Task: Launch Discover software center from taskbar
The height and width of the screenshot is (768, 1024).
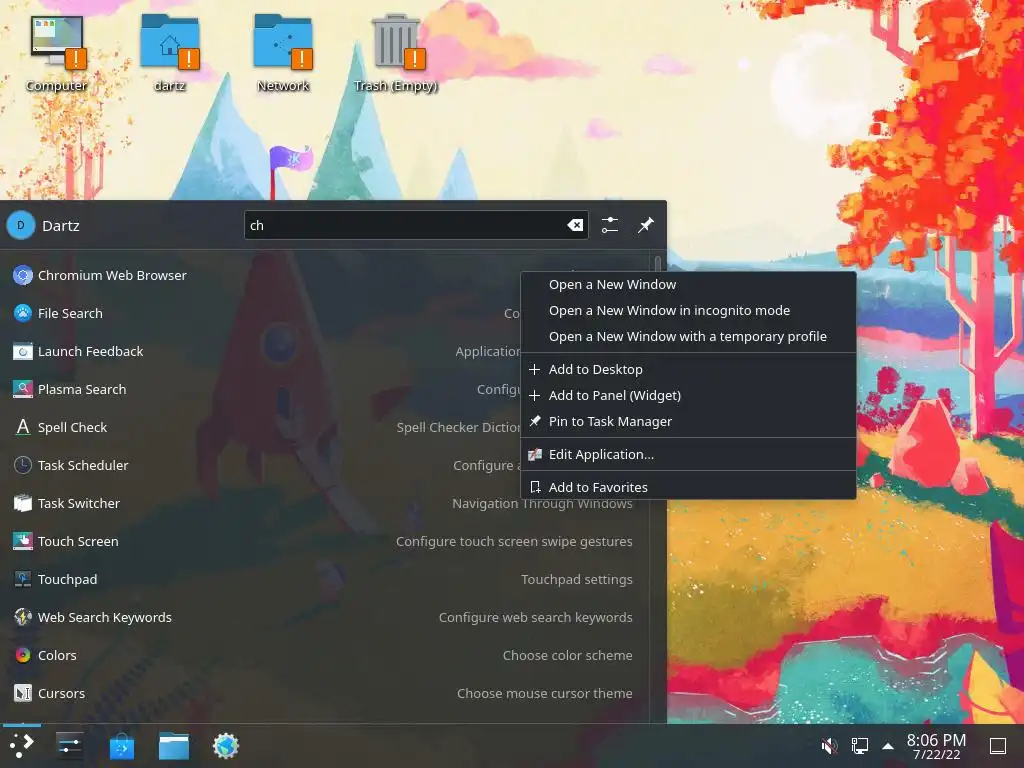Action: [x=121, y=746]
